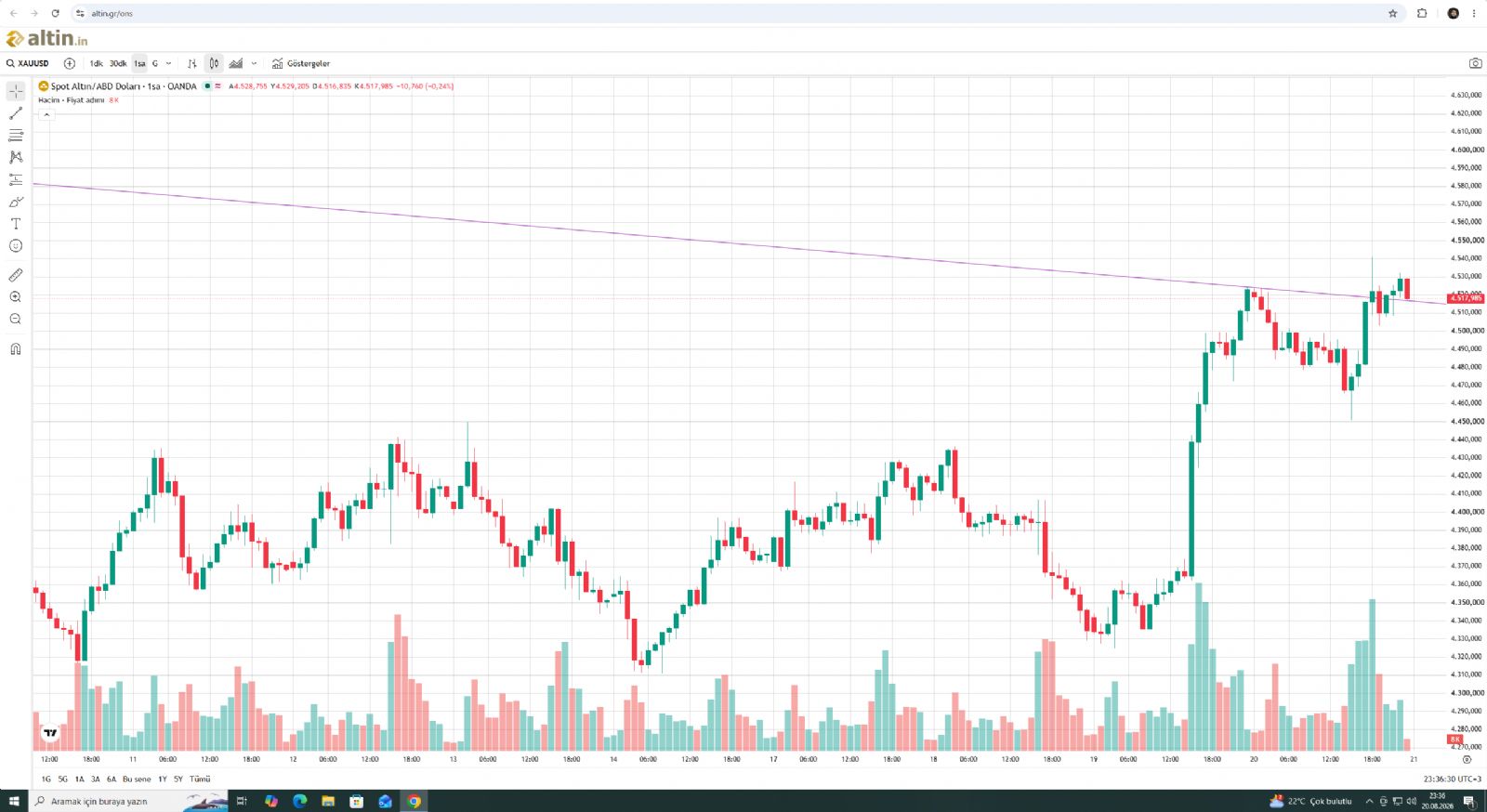Click the red current price label
Image resolution: width=1487 pixels, height=812 pixels.
coord(1466,298)
